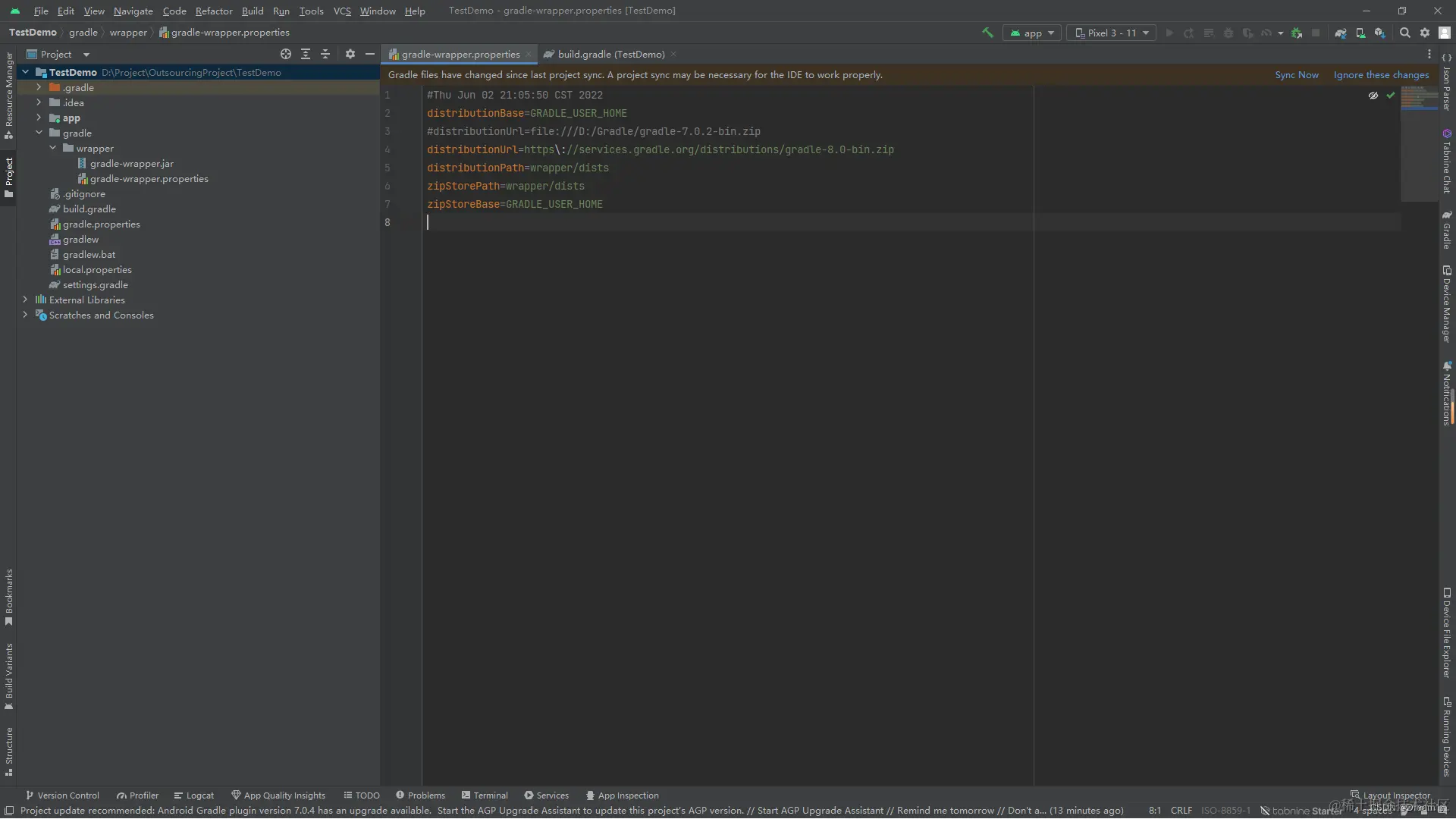The width and height of the screenshot is (1456, 819).
Task: Open the Profiler tool window
Action: coord(137,795)
